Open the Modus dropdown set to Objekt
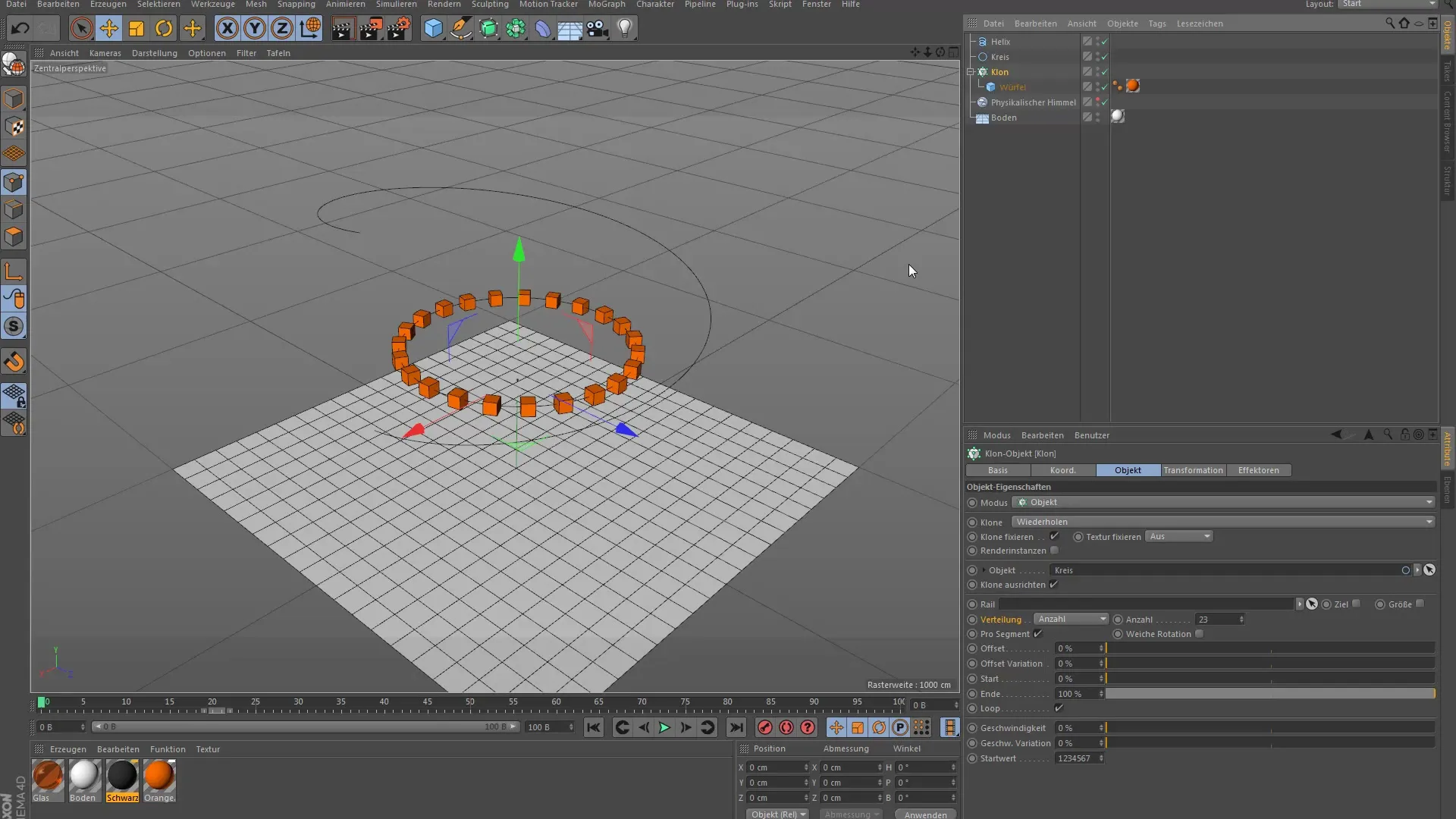The height and width of the screenshot is (819, 1456). pyautogui.click(x=1223, y=503)
